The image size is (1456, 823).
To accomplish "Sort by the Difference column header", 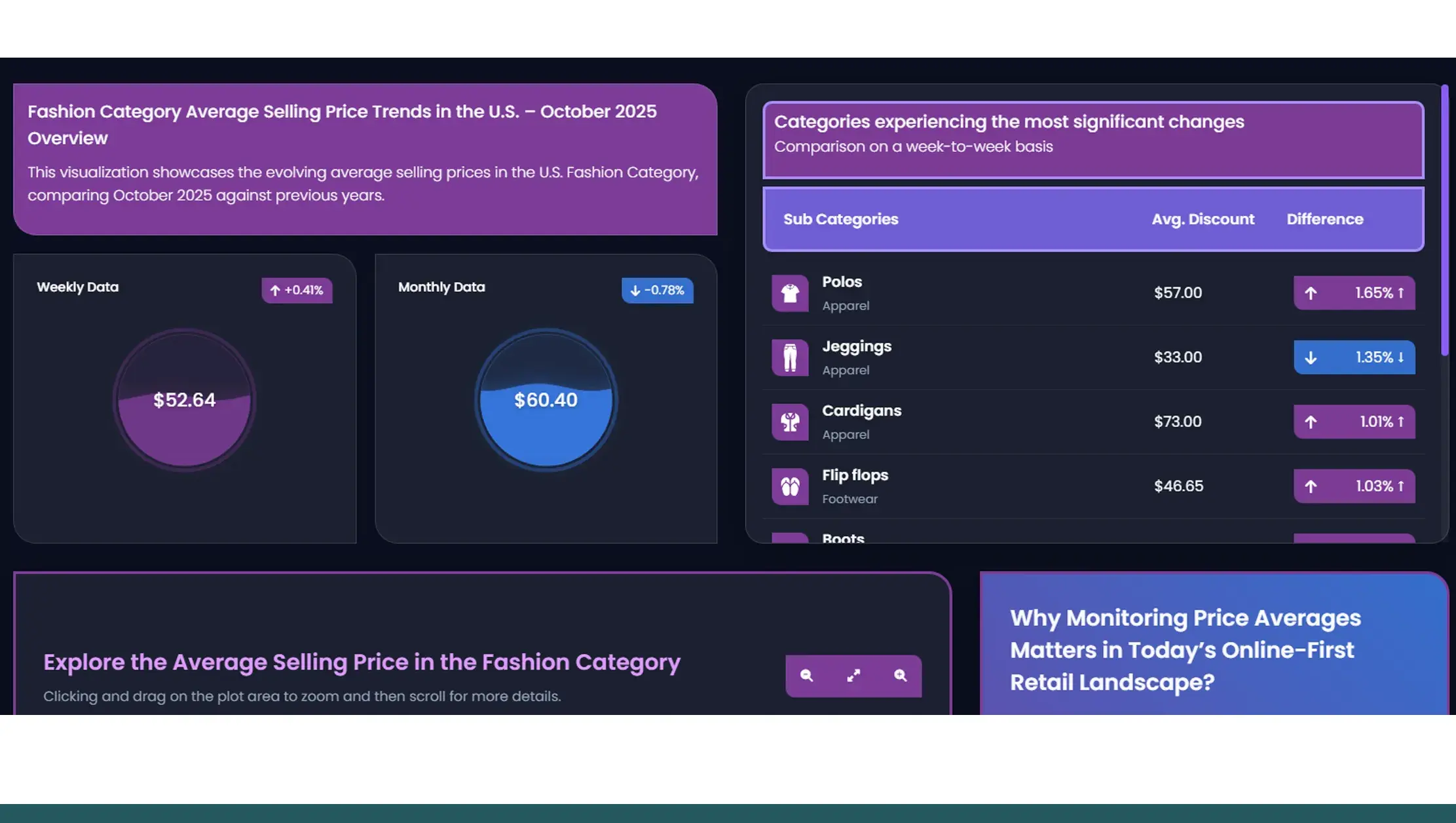I will 1324,219.
